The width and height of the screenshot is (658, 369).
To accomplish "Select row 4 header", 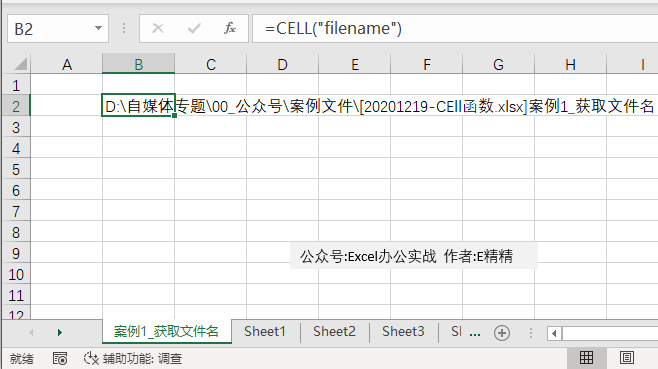I will (x=16, y=148).
